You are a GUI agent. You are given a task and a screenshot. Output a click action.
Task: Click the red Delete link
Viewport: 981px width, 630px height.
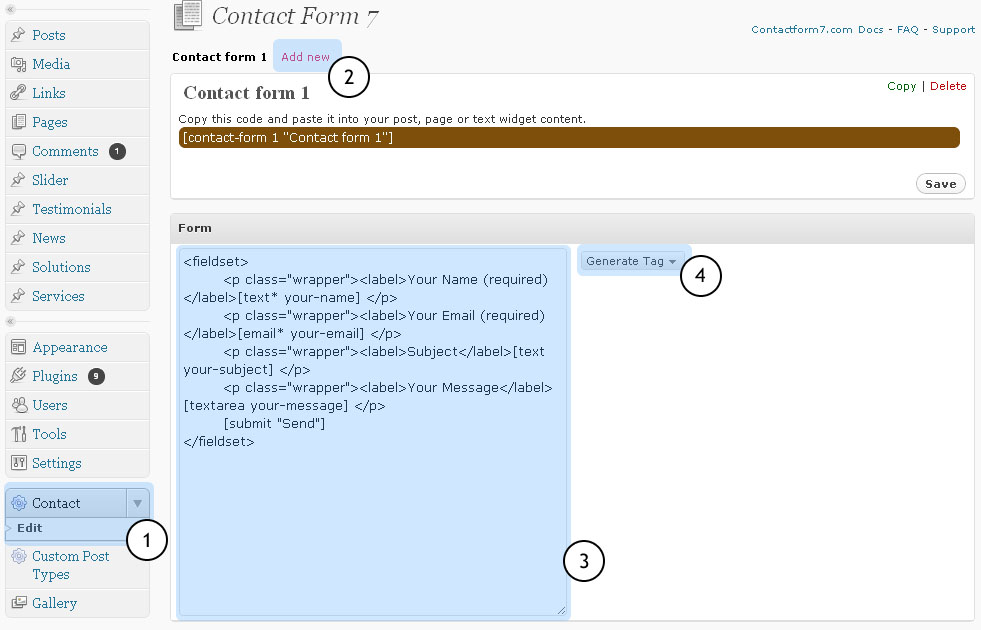click(948, 86)
